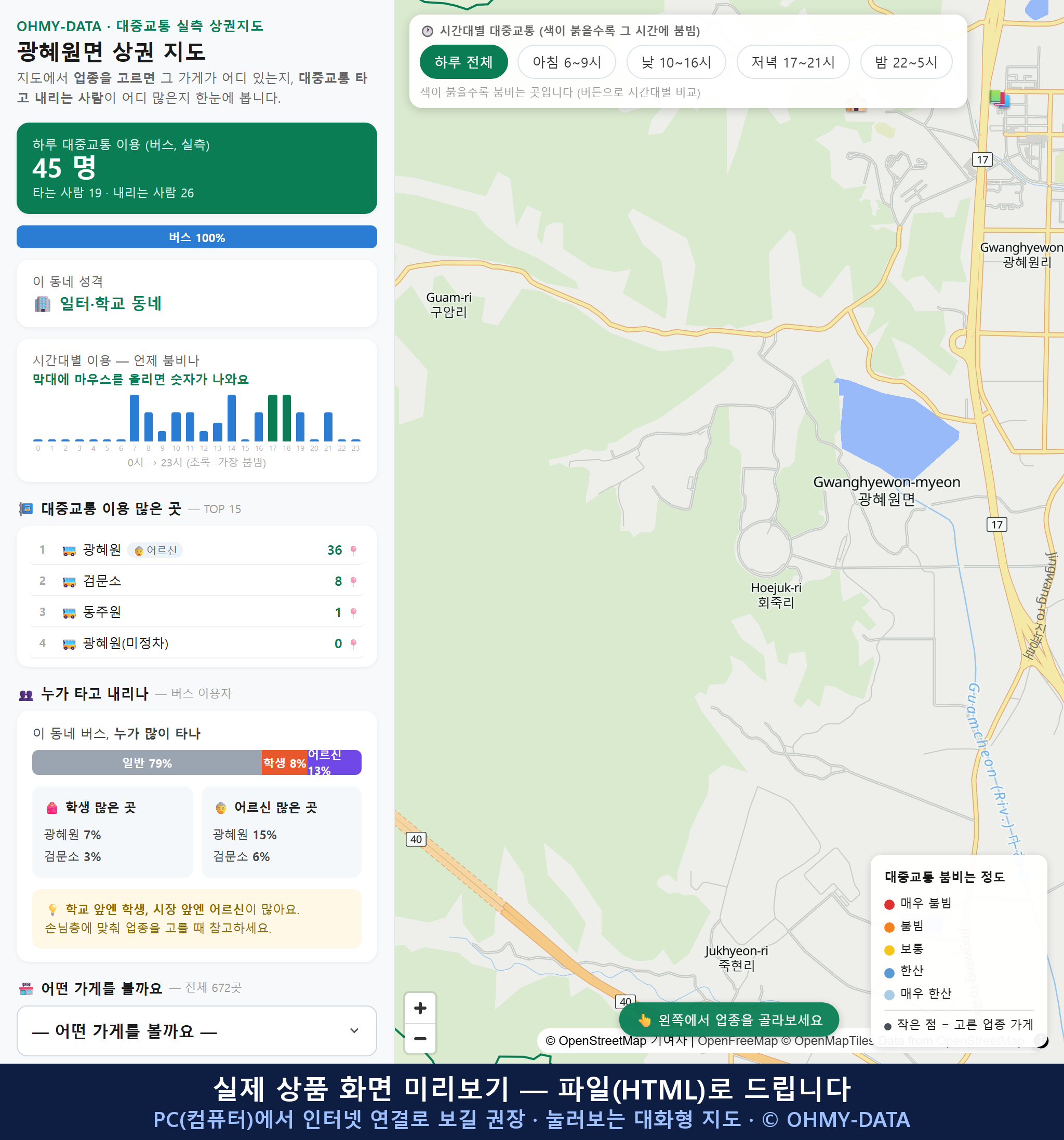
Task: Click the yellow 보통 legend dot
Action: [x=889, y=950]
